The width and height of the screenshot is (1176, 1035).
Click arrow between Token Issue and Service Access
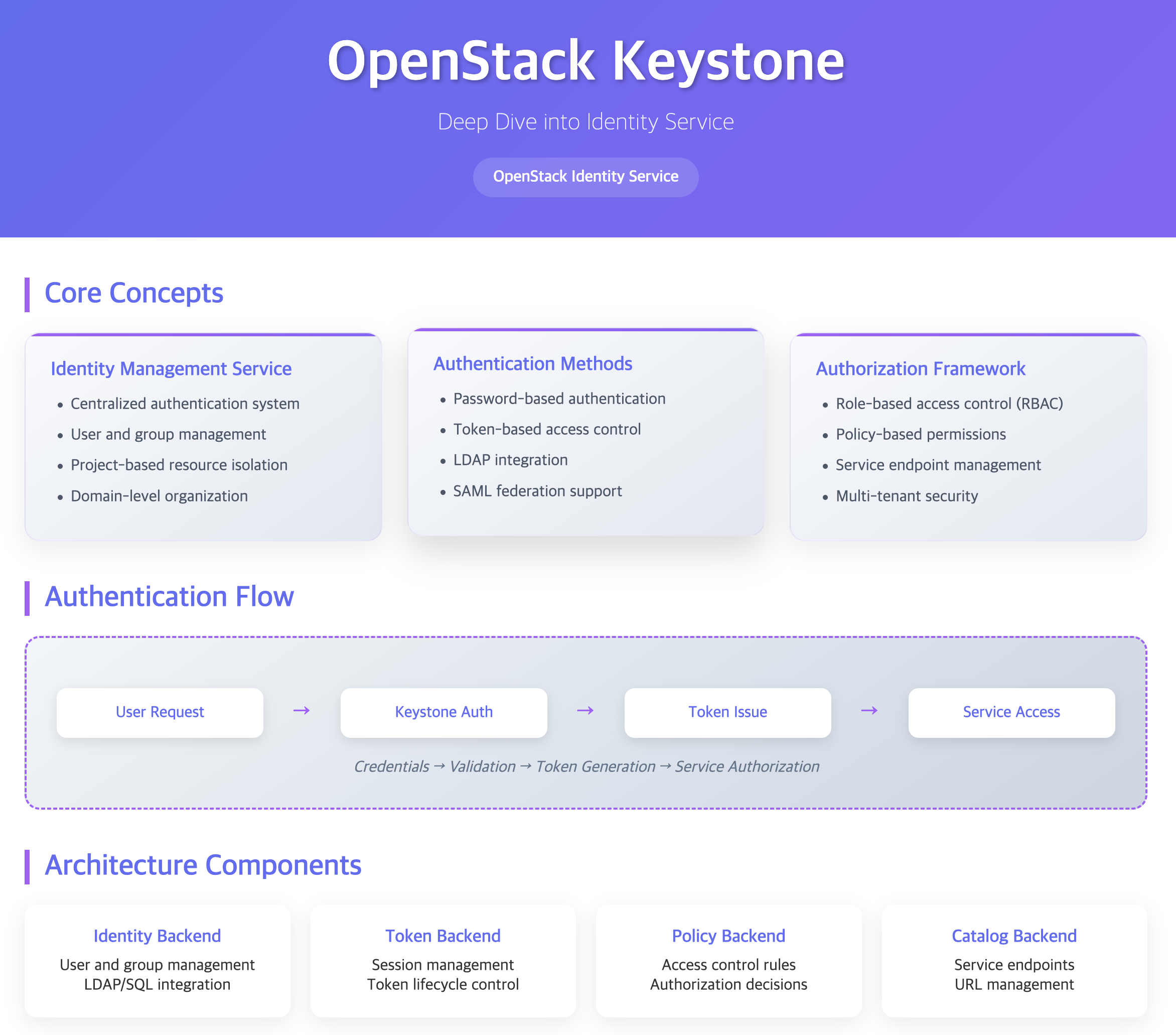pos(869,711)
